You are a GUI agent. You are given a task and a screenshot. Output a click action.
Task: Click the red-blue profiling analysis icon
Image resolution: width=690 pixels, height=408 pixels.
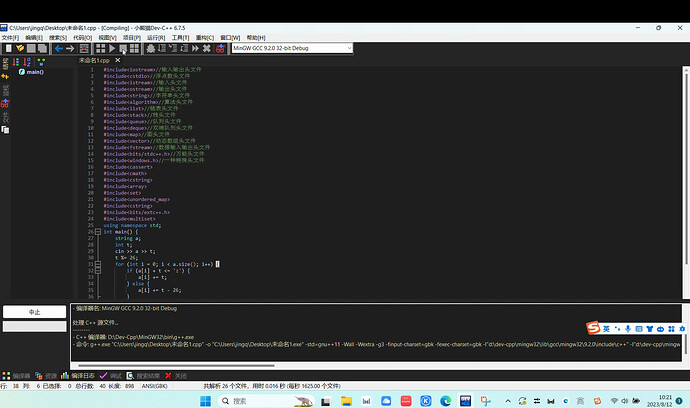(x=220, y=48)
